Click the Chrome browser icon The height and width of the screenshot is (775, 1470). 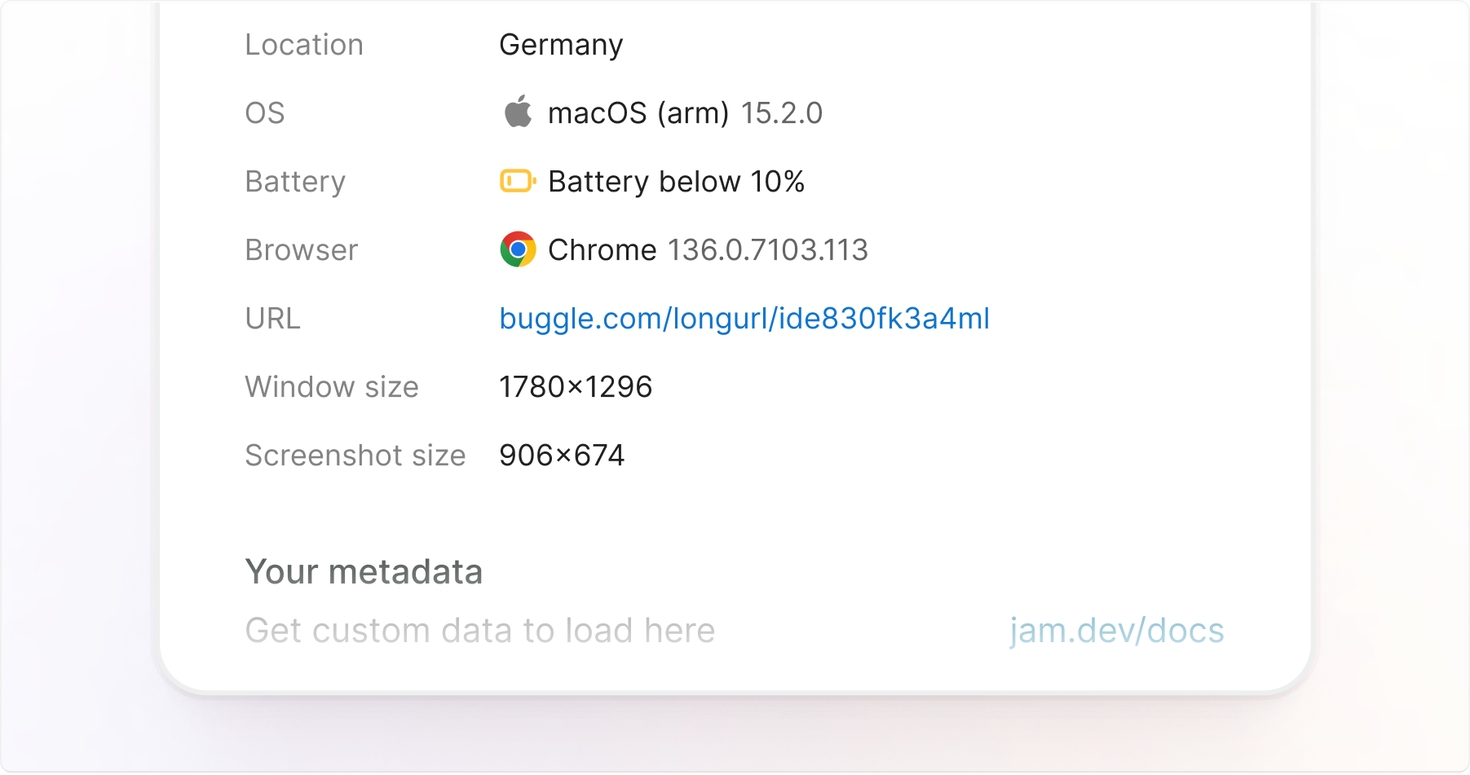(x=517, y=249)
